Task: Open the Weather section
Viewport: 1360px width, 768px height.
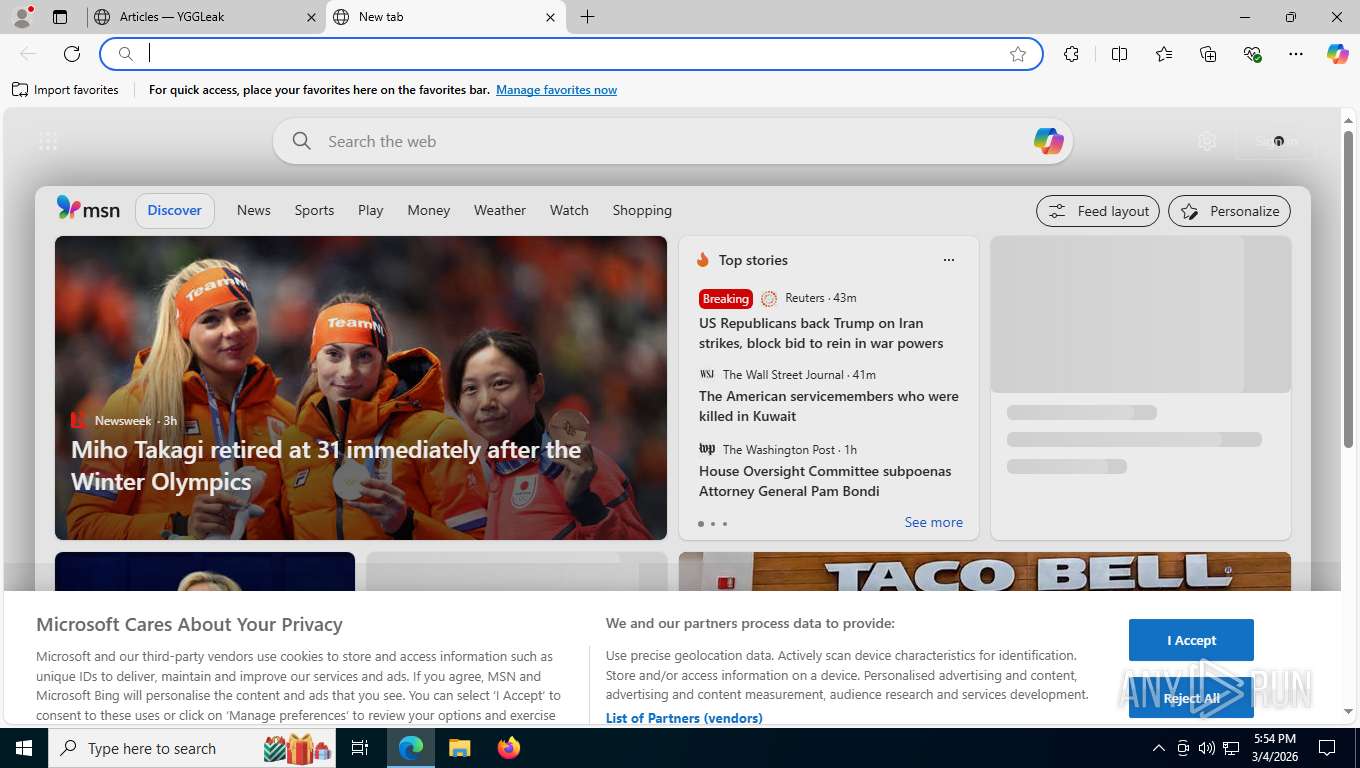Action: tap(500, 210)
